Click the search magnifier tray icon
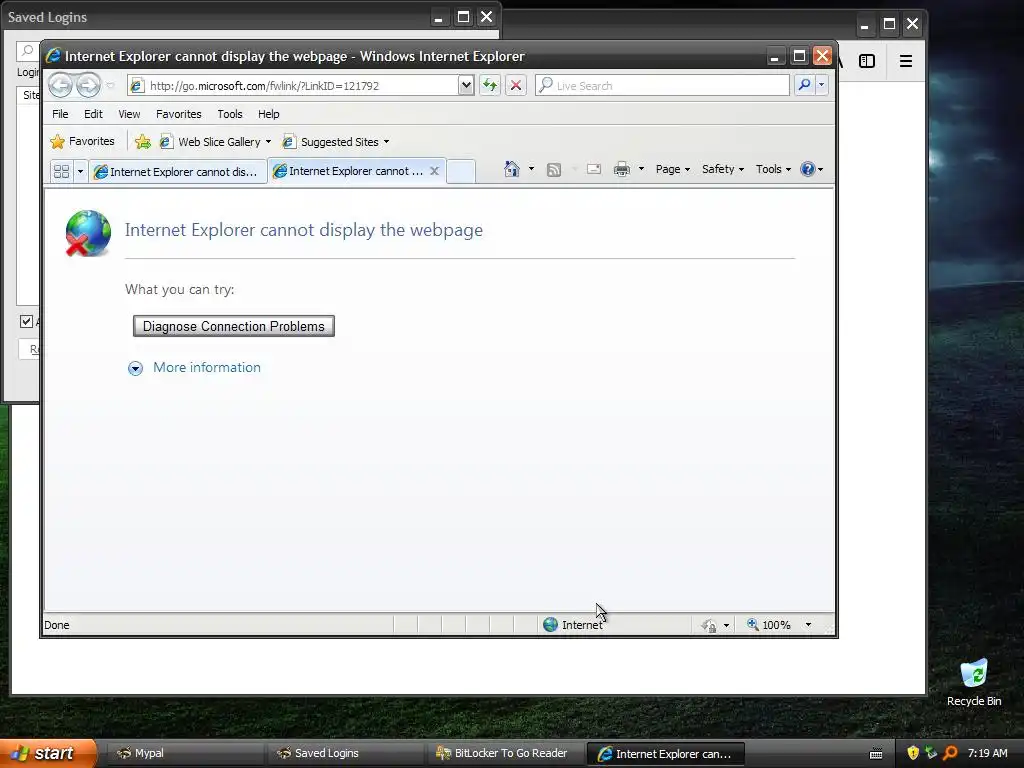This screenshot has width=1024, height=768. pyautogui.click(x=950, y=753)
